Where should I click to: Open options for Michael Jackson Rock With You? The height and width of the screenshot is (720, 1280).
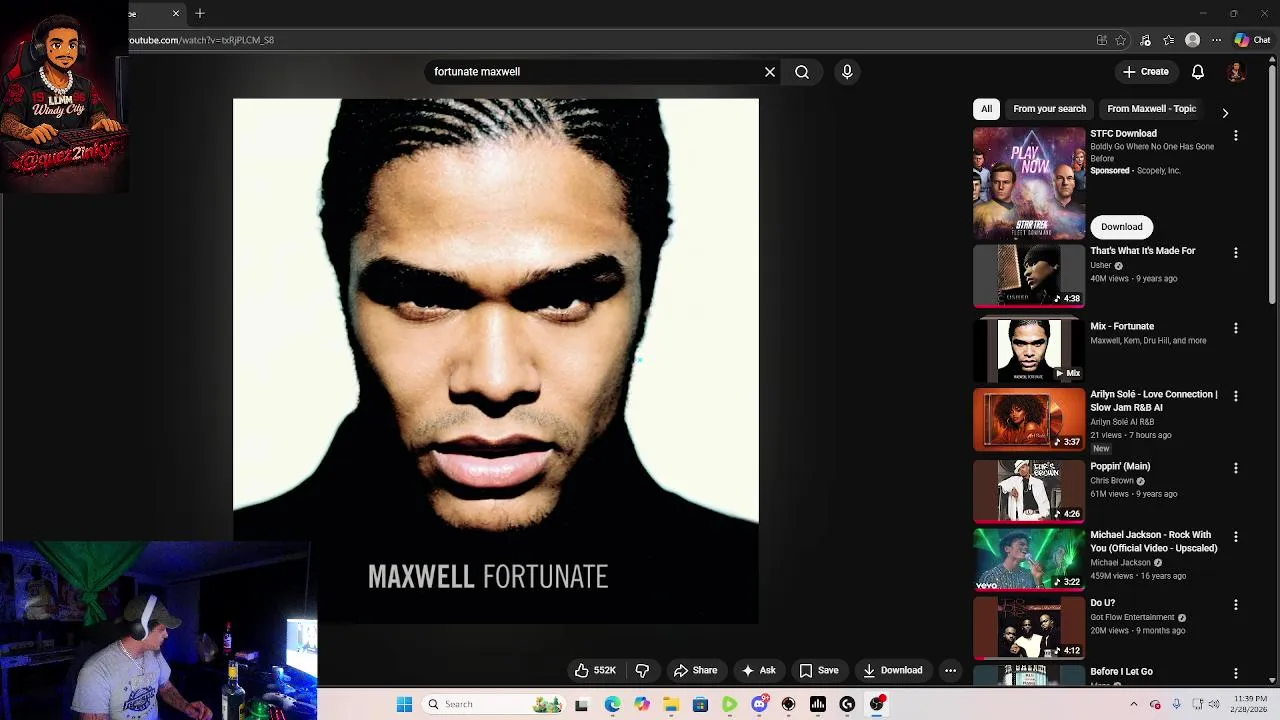click(x=1236, y=537)
